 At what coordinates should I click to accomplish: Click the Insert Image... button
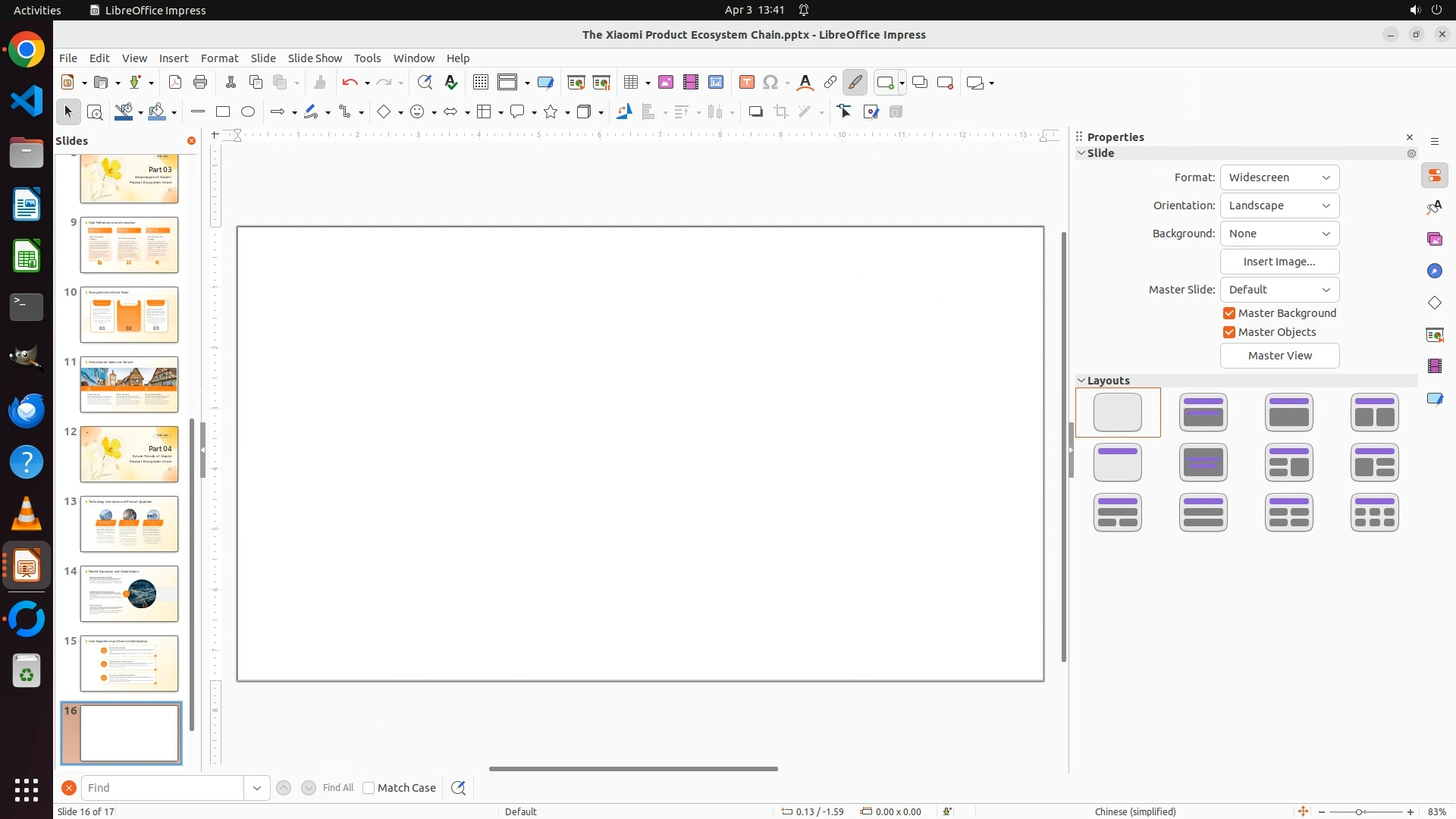(1280, 262)
